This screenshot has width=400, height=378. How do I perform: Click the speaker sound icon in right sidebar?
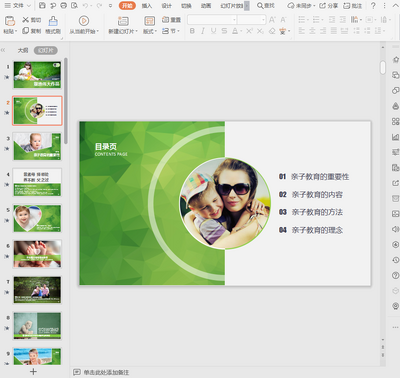click(x=395, y=229)
